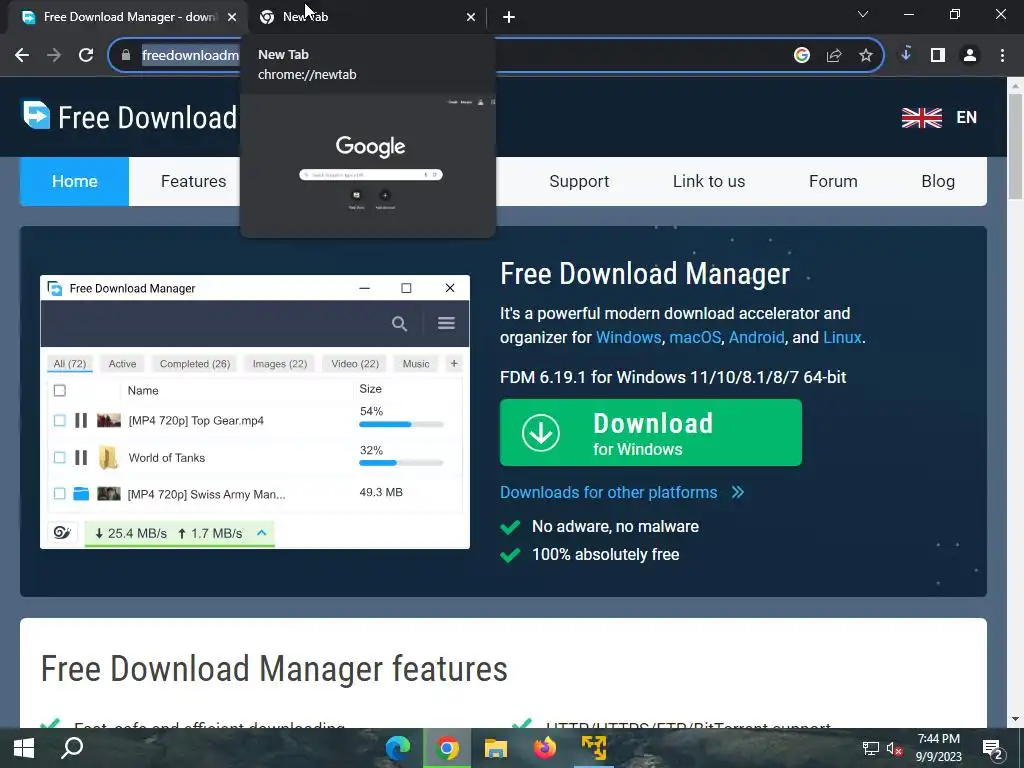Screen dimensions: 1024x768
Task: Open the Google icon in the address bar
Action: click(802, 56)
